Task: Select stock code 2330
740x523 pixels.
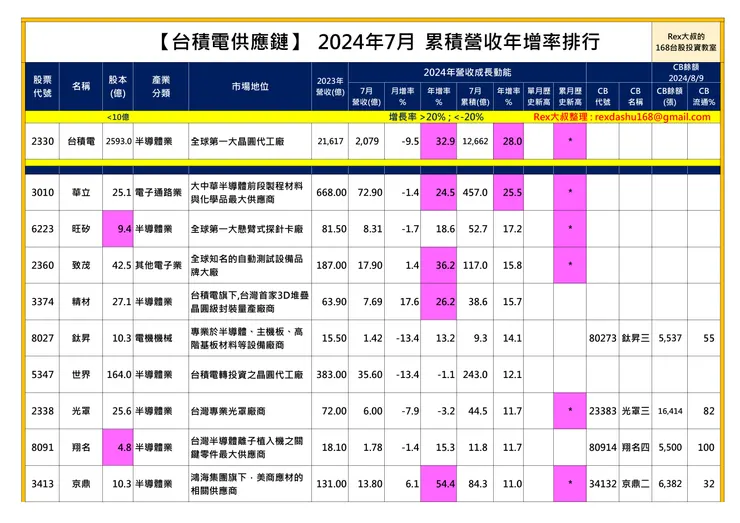Action: point(42,141)
